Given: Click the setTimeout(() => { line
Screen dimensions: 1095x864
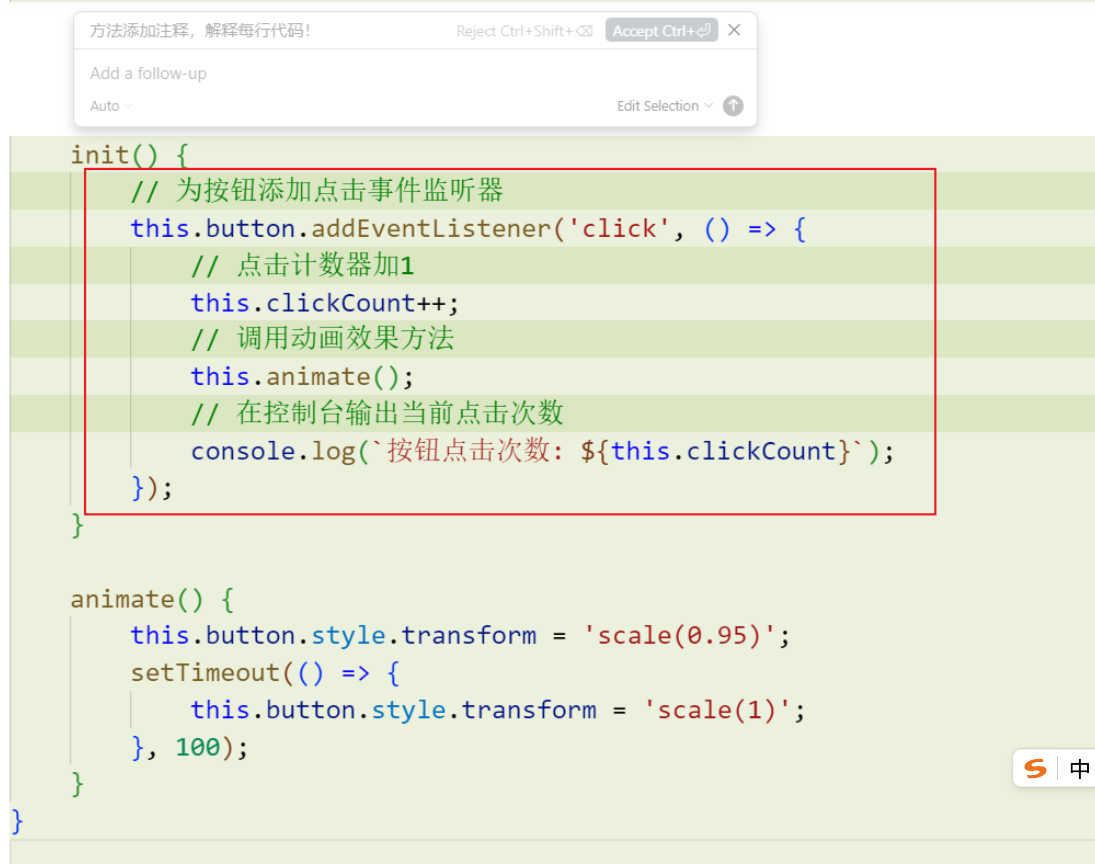Looking at the screenshot, I should 265,673.
